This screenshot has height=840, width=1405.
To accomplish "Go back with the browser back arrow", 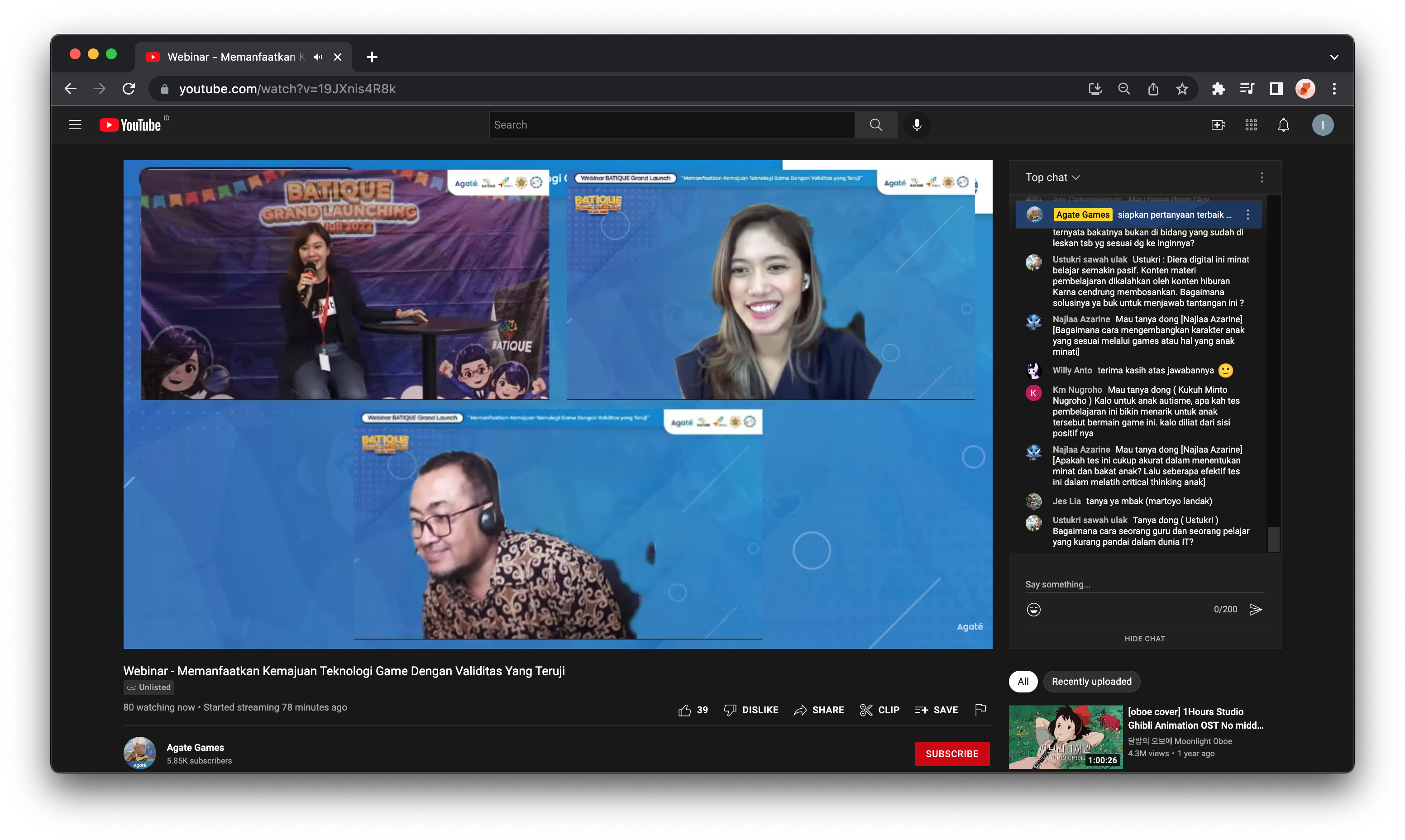I will tap(70, 88).
